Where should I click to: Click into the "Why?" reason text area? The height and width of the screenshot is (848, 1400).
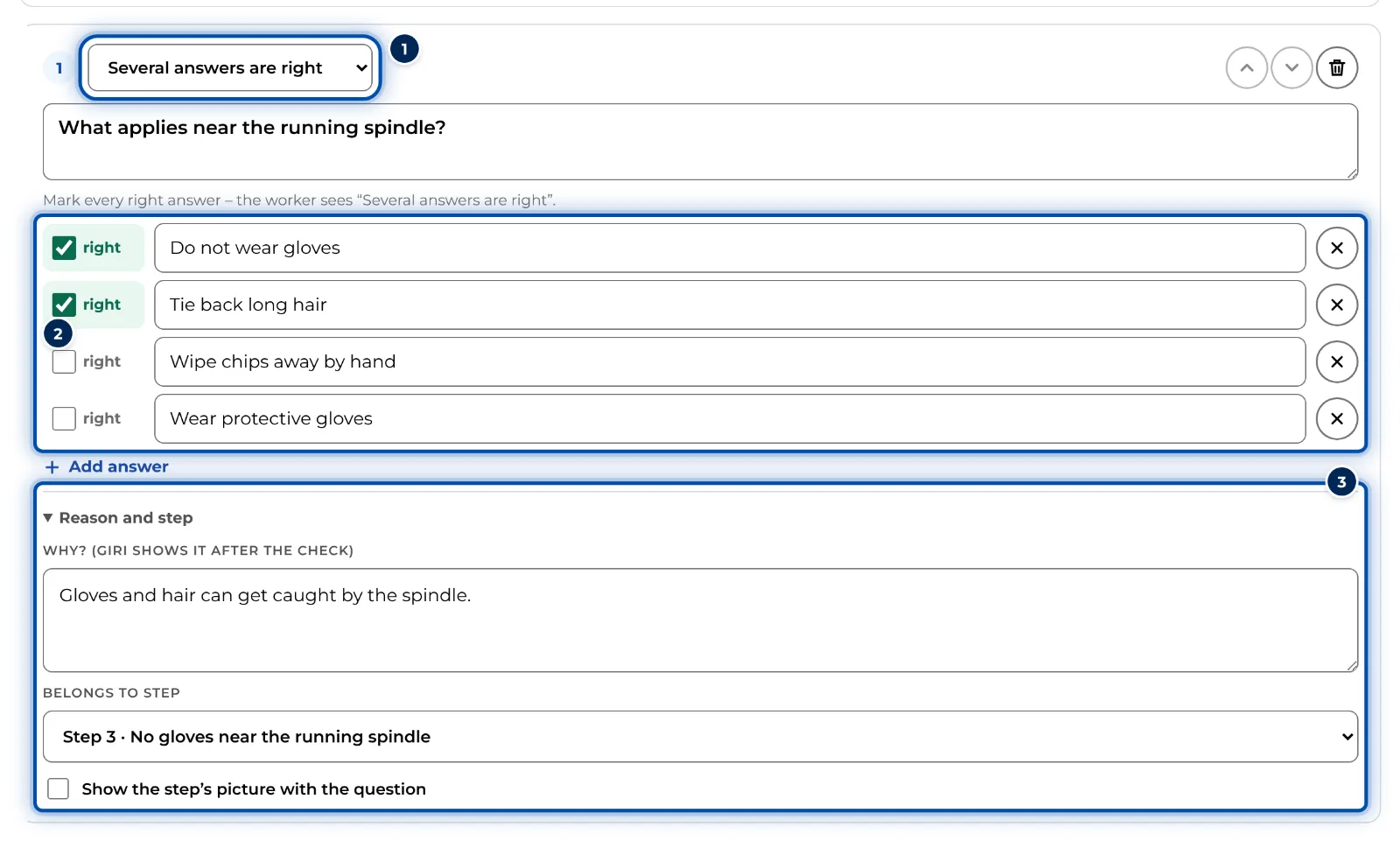click(700, 620)
